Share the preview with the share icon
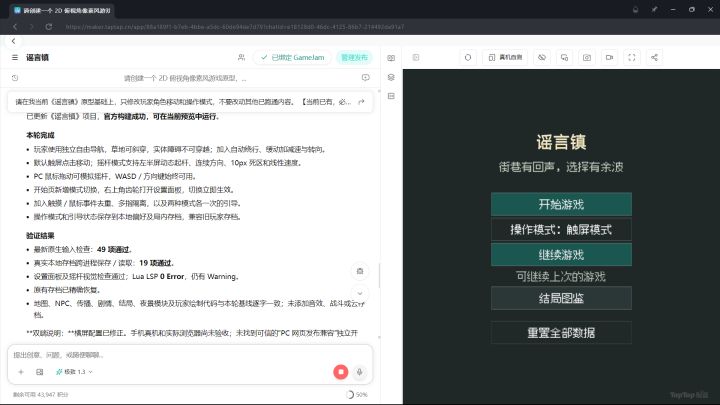 654,57
